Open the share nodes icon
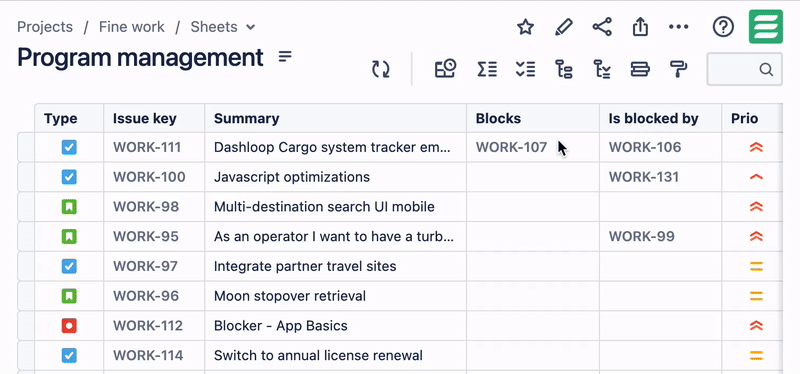This screenshot has height=374, width=800. point(602,27)
